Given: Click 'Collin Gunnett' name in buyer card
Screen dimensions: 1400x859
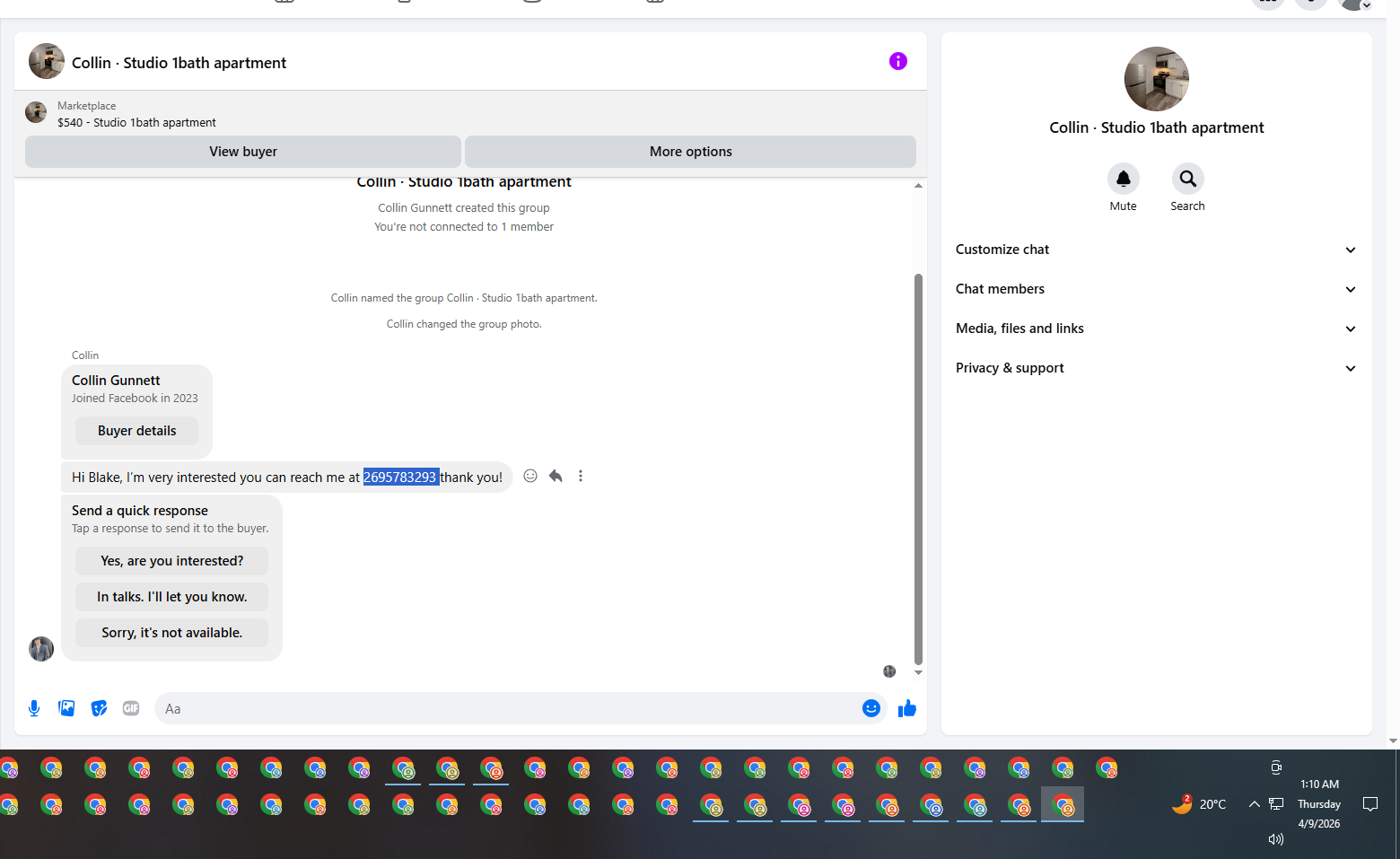Looking at the screenshot, I should [116, 381].
